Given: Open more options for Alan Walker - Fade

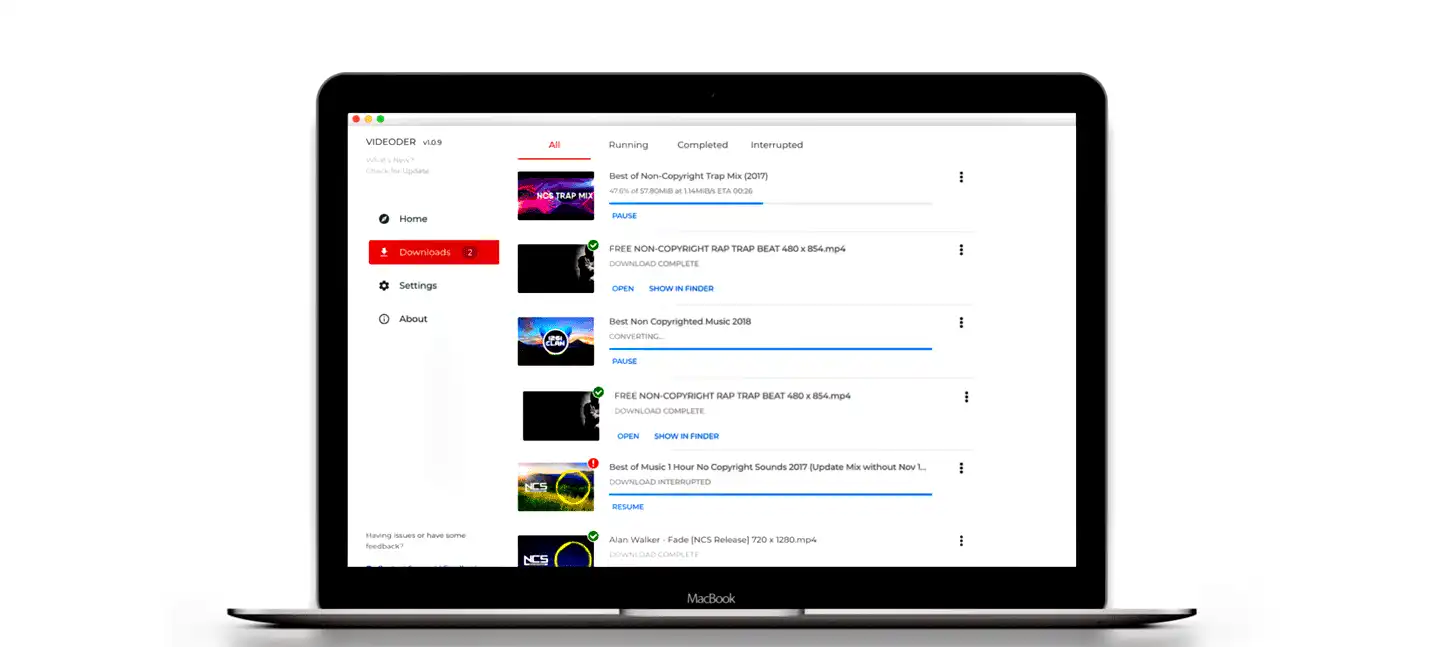Looking at the screenshot, I should pos(961,541).
